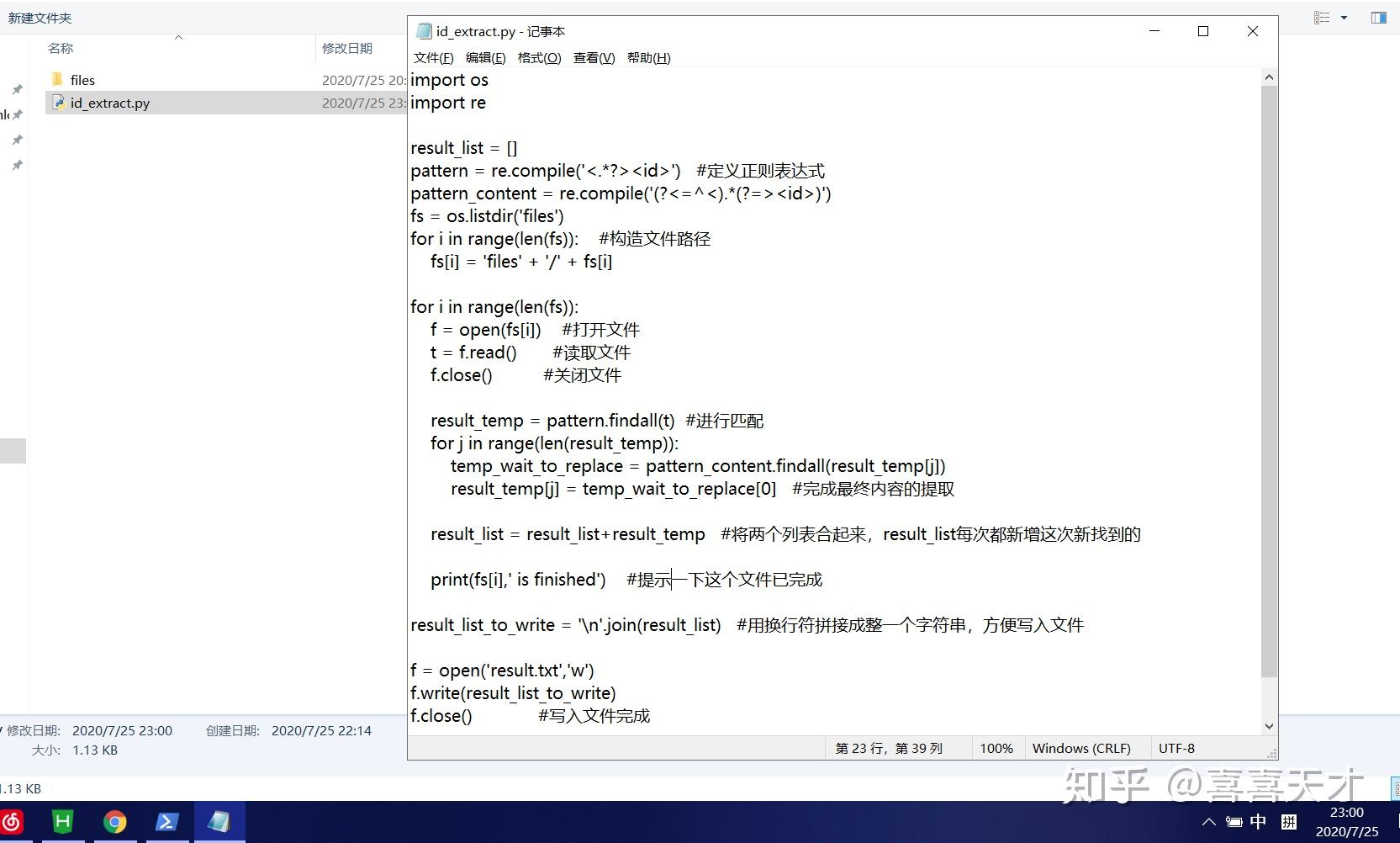Open the 格式(O) menu in Notepad
The width and height of the screenshot is (1400, 843).
539,58
